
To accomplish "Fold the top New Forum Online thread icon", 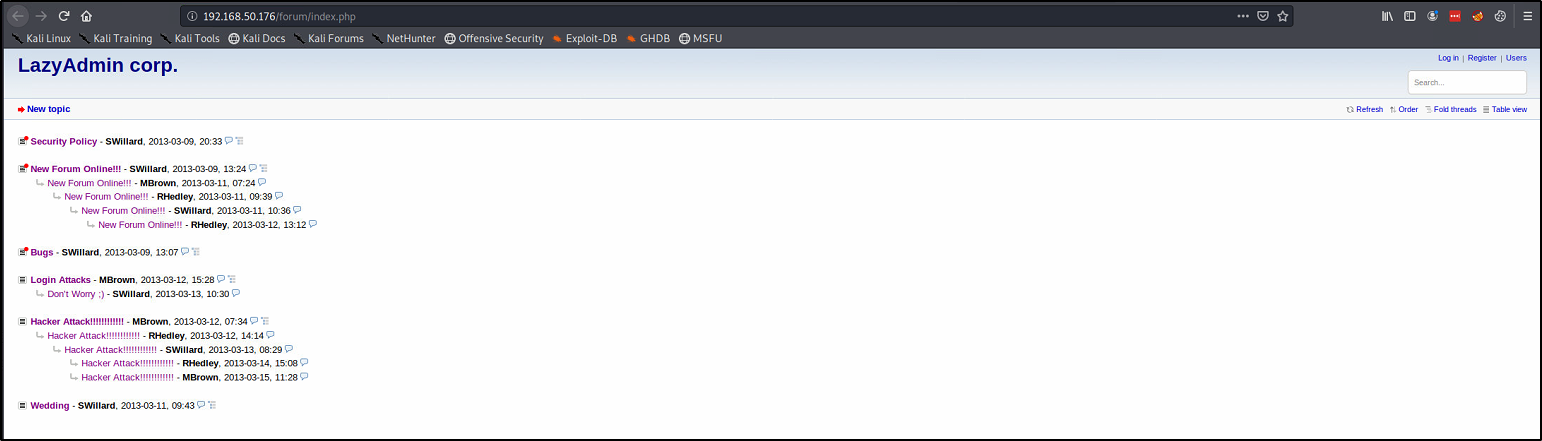I will (x=23, y=169).
